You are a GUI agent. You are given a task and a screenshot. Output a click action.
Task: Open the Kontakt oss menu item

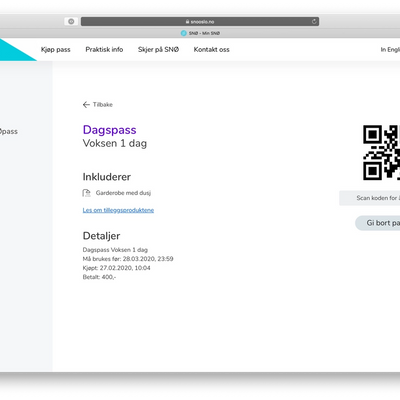point(212,49)
